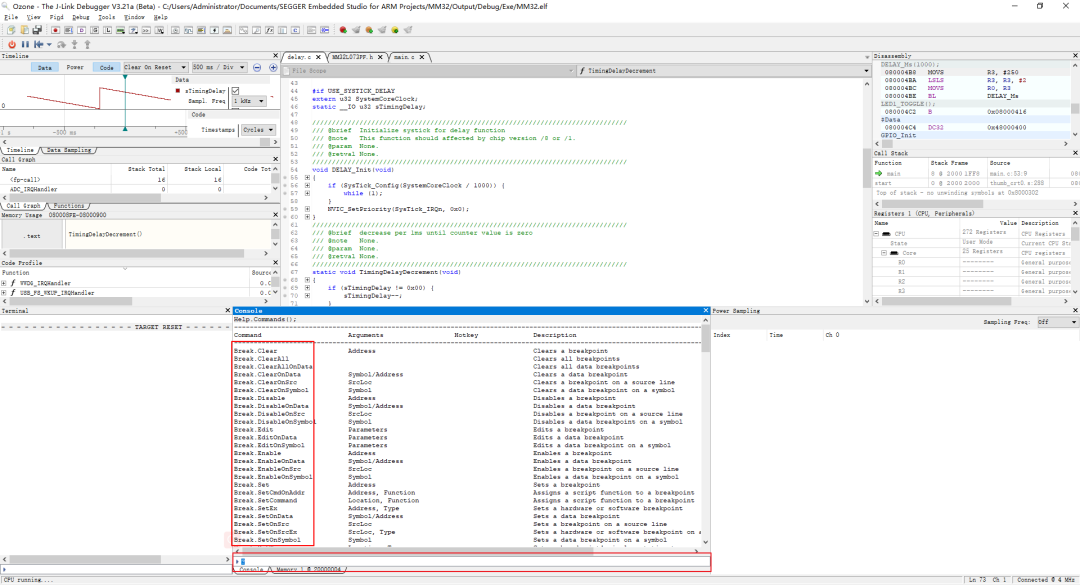Click the red power reset icon
This screenshot has height=585, width=1080.
coord(12,44)
